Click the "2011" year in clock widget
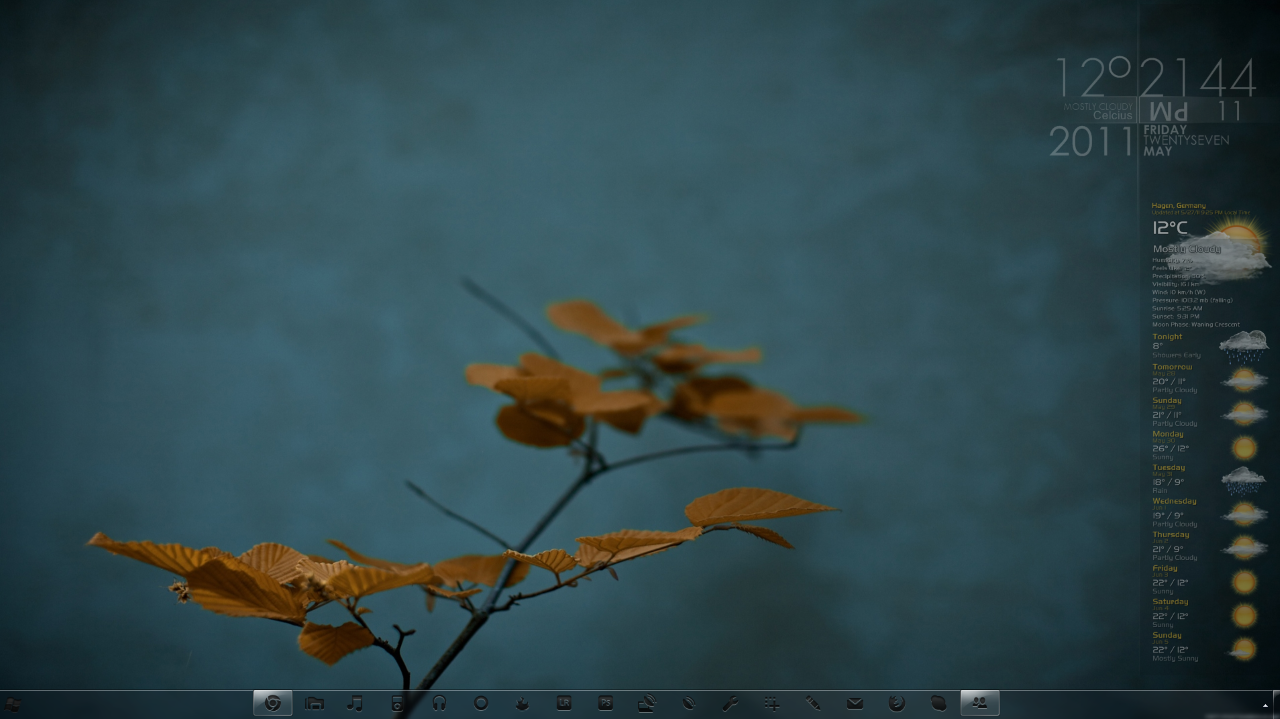Image resolution: width=1280 pixels, height=719 pixels. coord(1092,142)
